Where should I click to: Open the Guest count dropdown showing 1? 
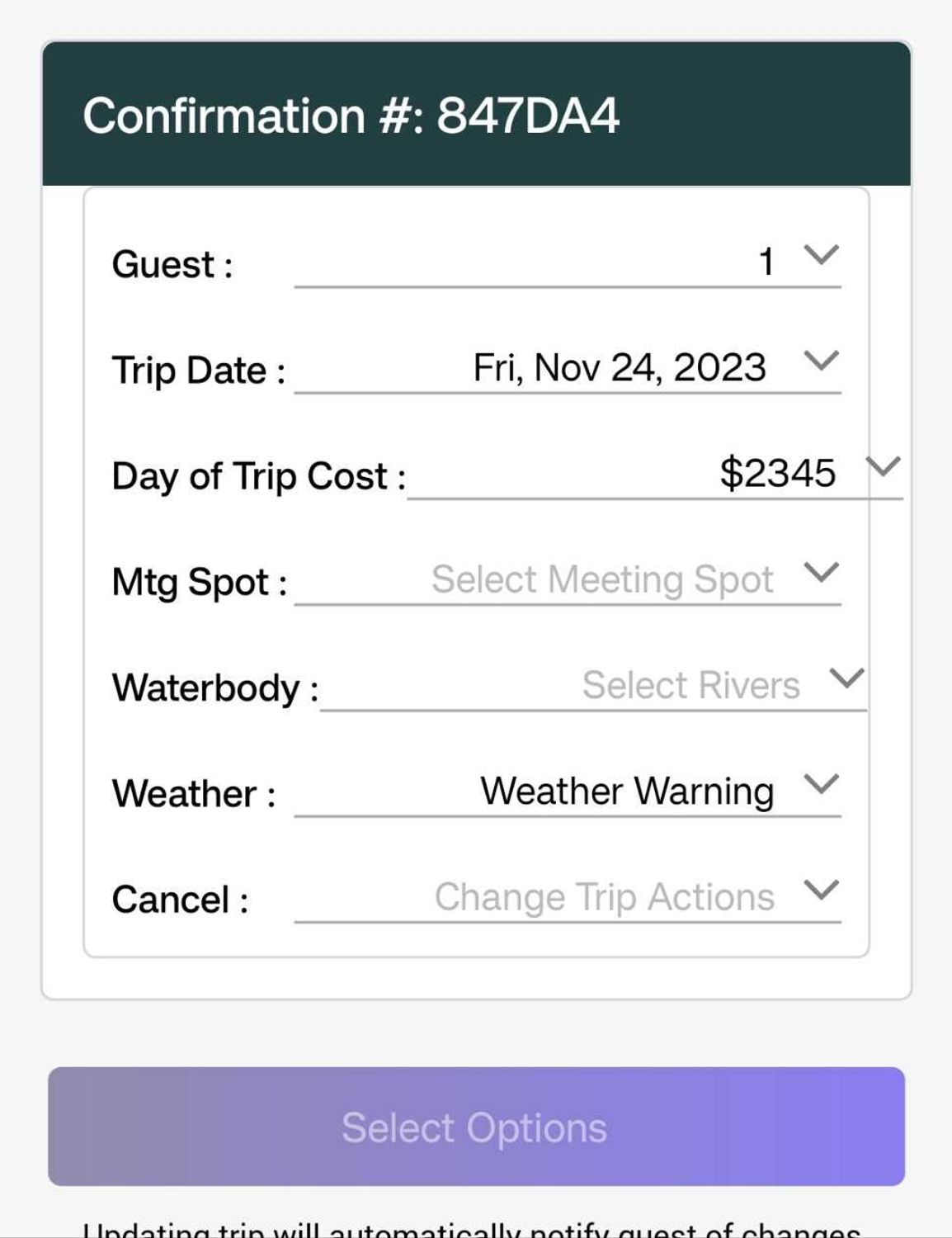click(x=766, y=262)
